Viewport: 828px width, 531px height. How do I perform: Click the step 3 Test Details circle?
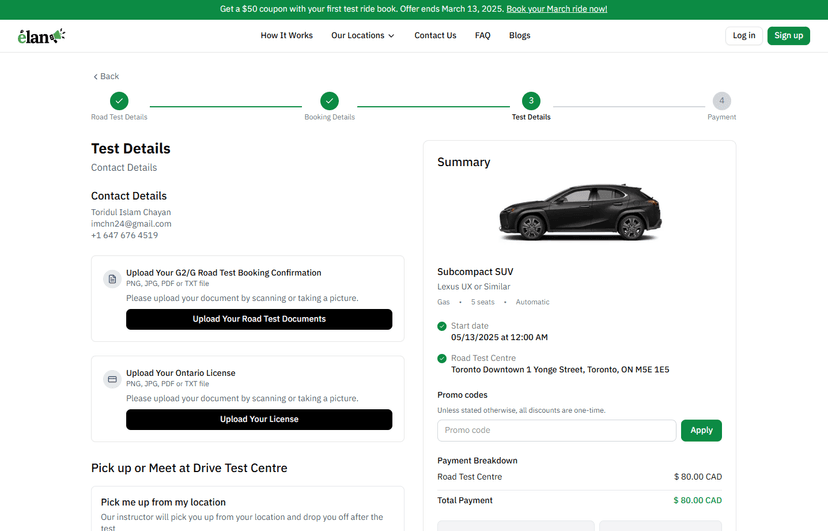pos(531,100)
